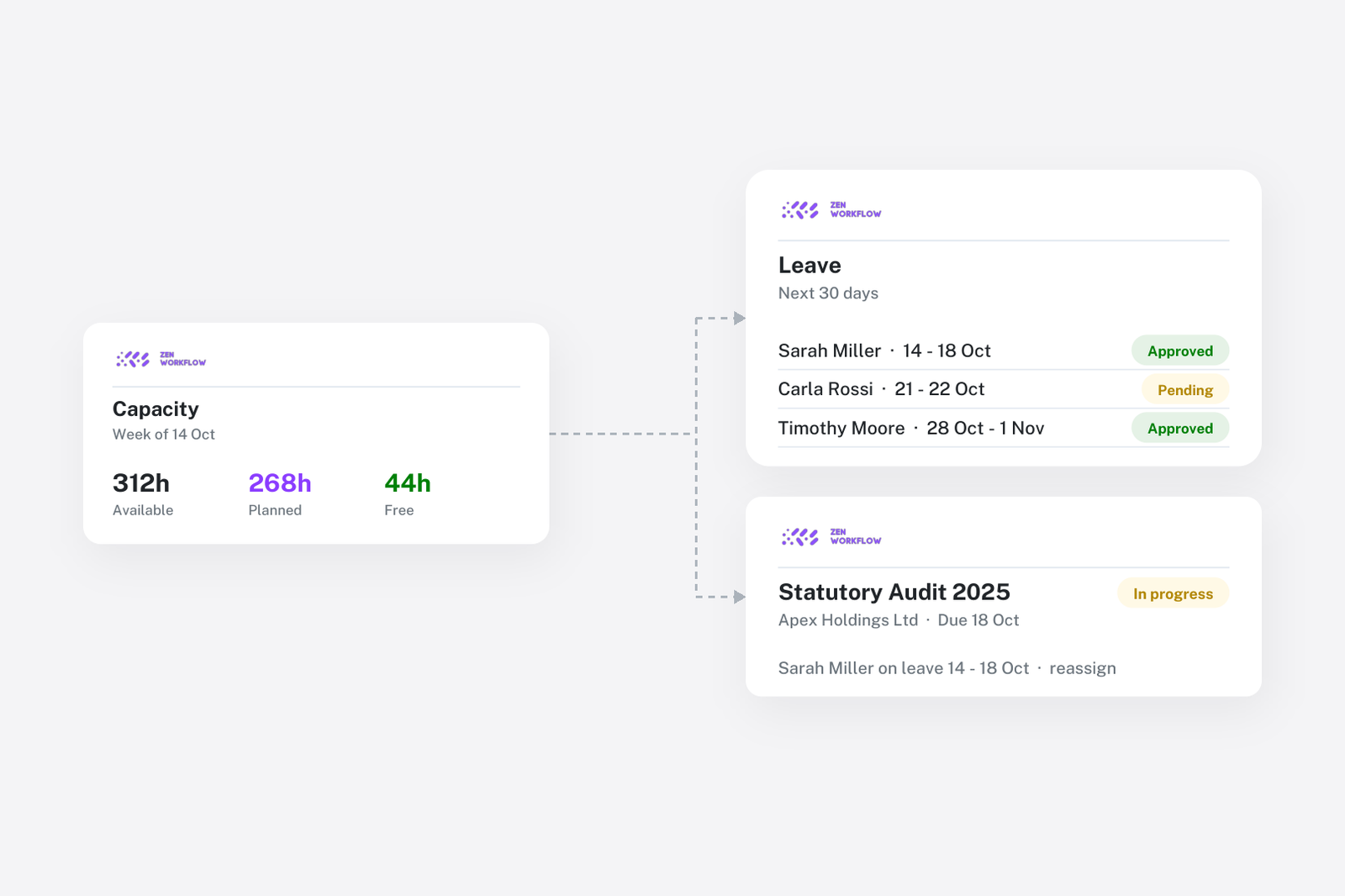Click the 'In progress' status badge
This screenshot has height=896, width=1345.
[1173, 593]
